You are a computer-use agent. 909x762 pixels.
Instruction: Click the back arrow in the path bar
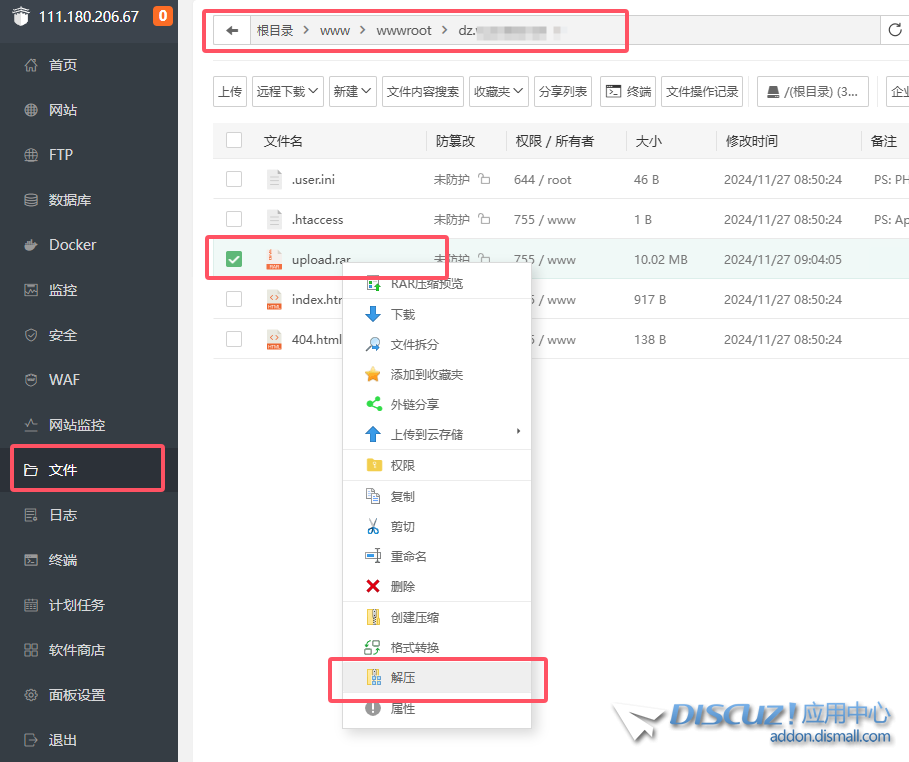tap(232, 31)
